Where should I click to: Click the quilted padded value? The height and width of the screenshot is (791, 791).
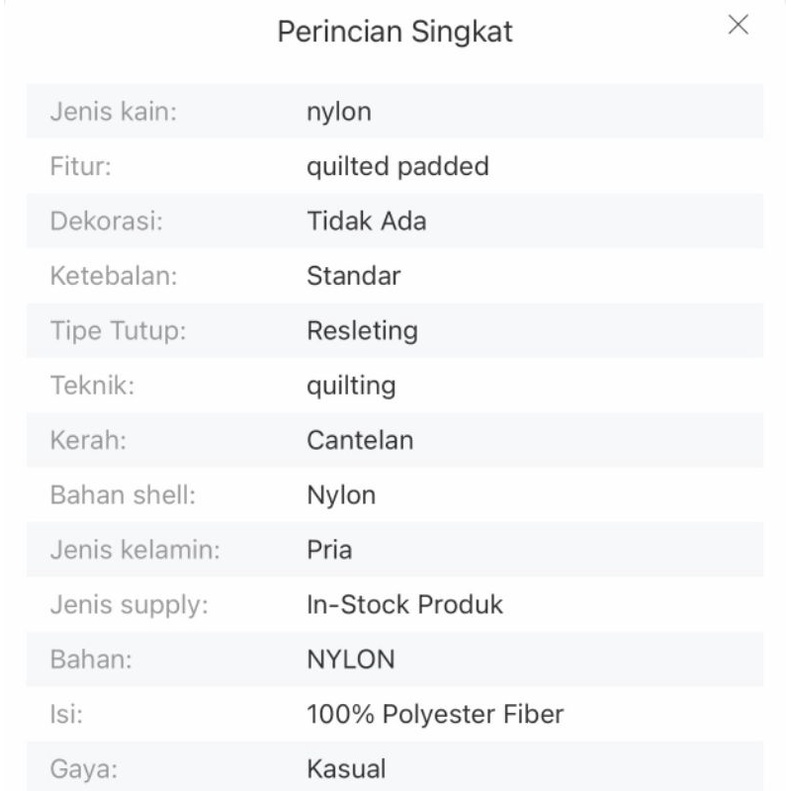point(397,166)
